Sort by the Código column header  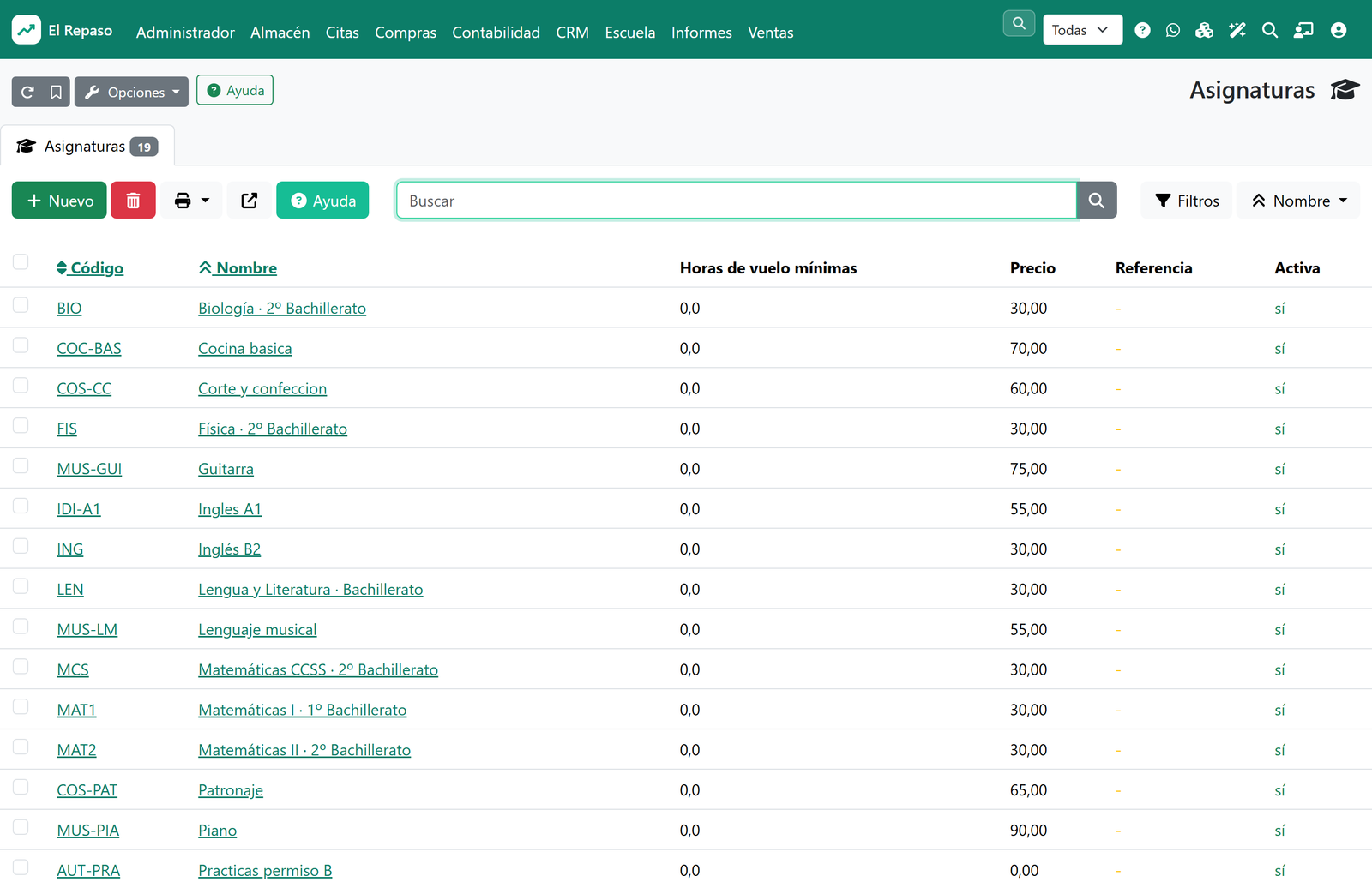(x=90, y=268)
